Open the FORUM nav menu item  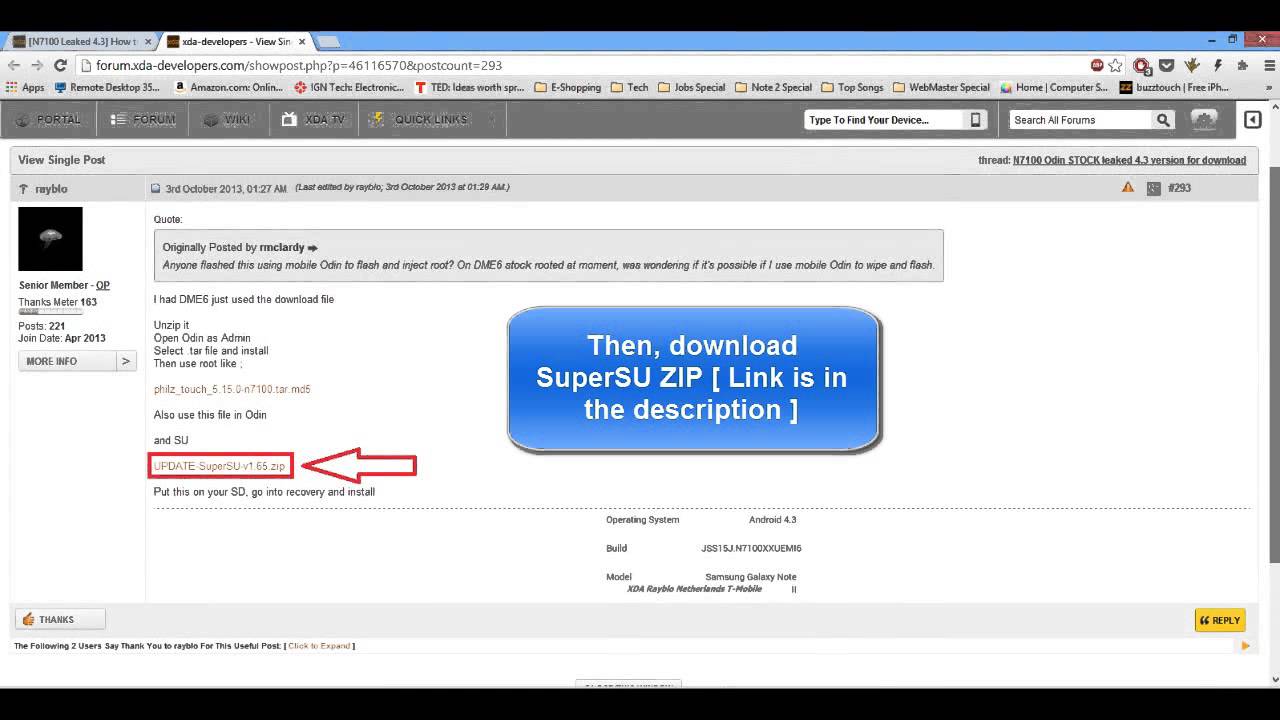point(143,119)
